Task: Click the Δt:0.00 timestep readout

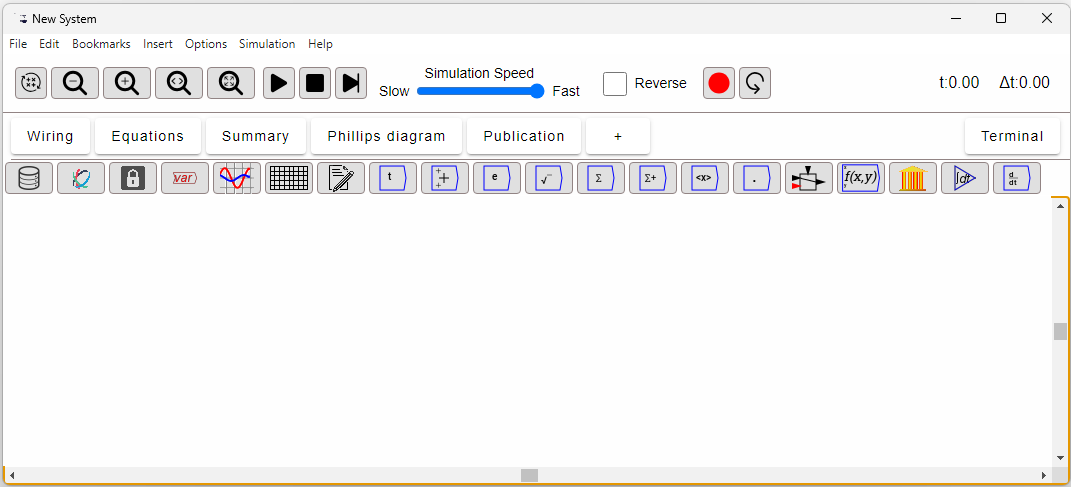Action: pos(1025,83)
